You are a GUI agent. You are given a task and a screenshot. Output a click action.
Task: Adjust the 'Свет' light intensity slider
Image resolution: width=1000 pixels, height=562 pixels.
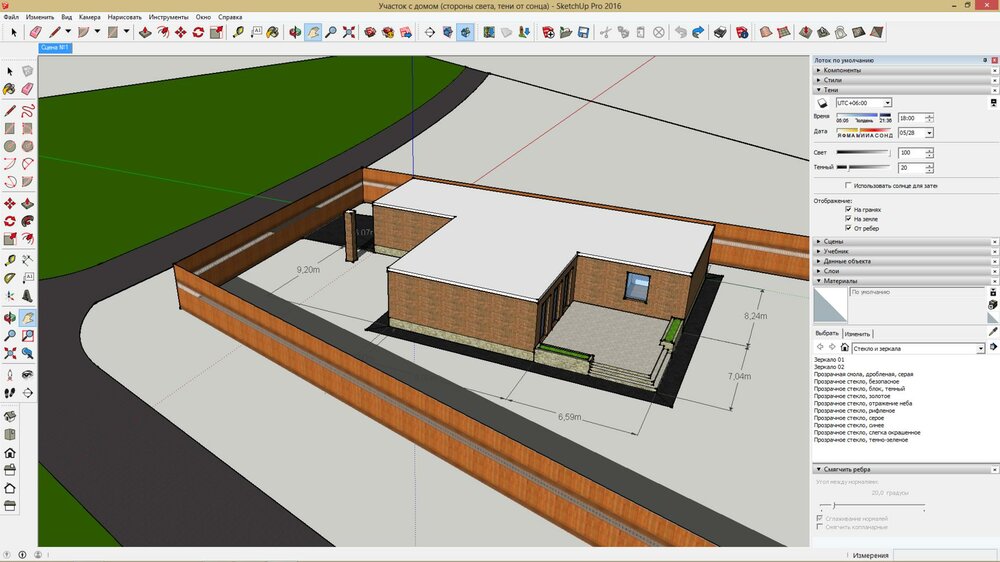pyautogui.click(x=862, y=153)
